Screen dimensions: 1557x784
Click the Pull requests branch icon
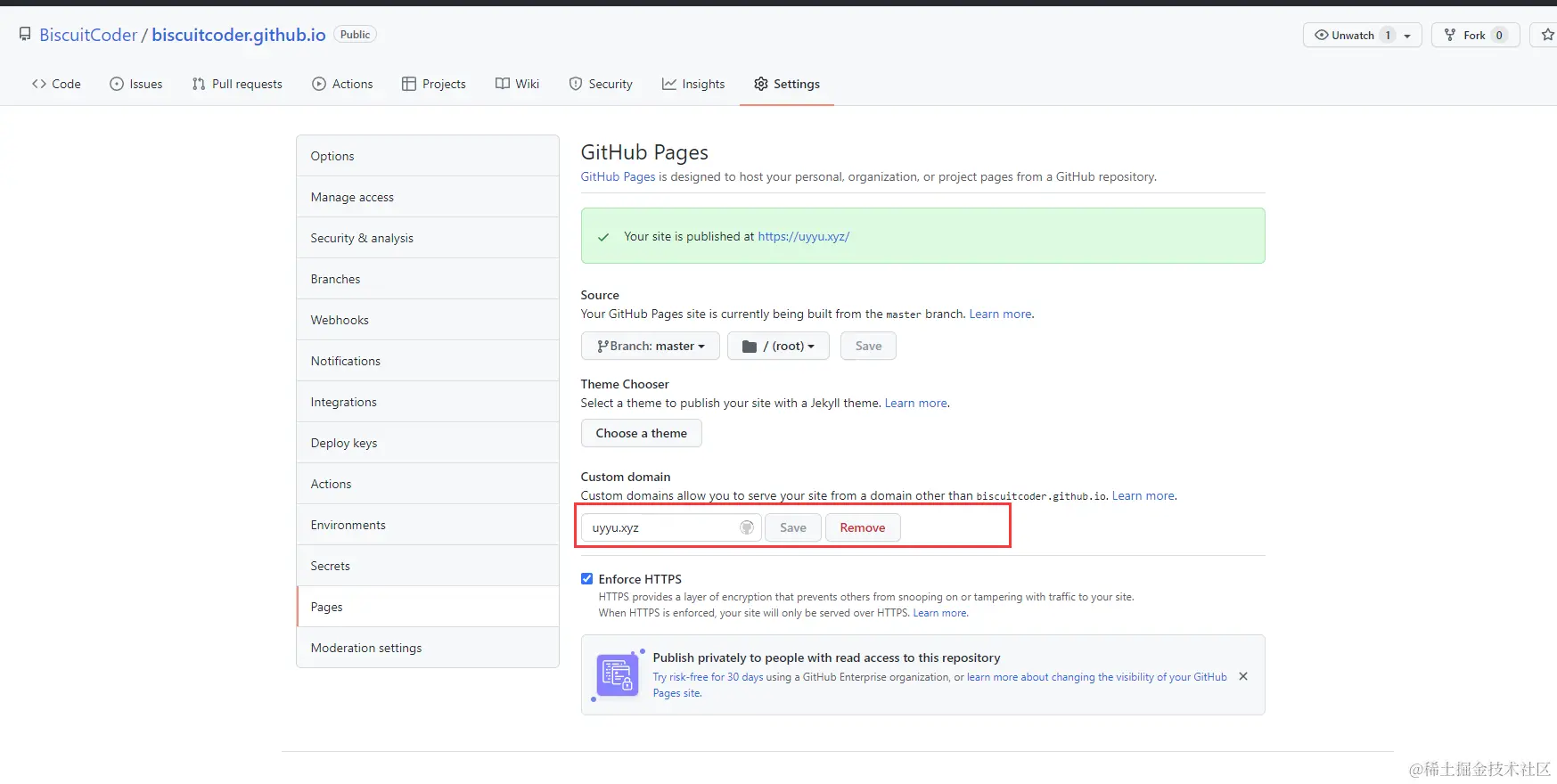coord(199,84)
